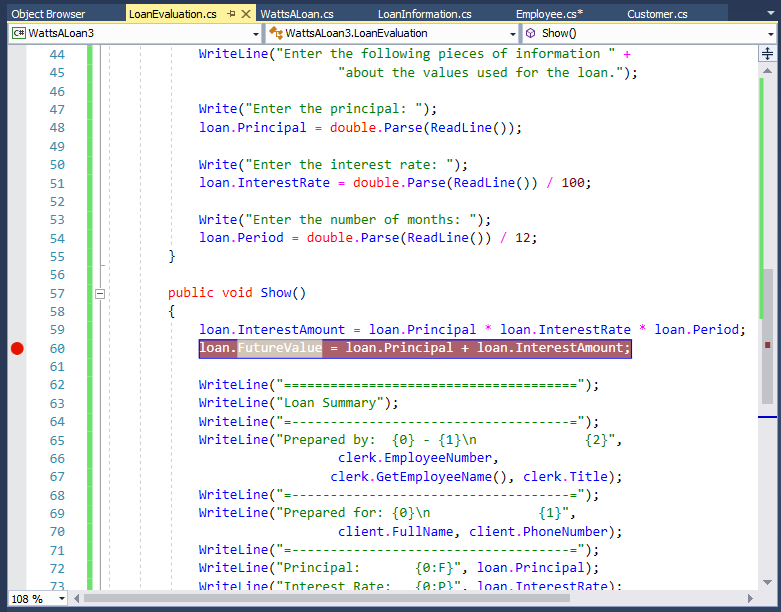
Task: Click the opening brace on line 58
Action: click(172, 312)
